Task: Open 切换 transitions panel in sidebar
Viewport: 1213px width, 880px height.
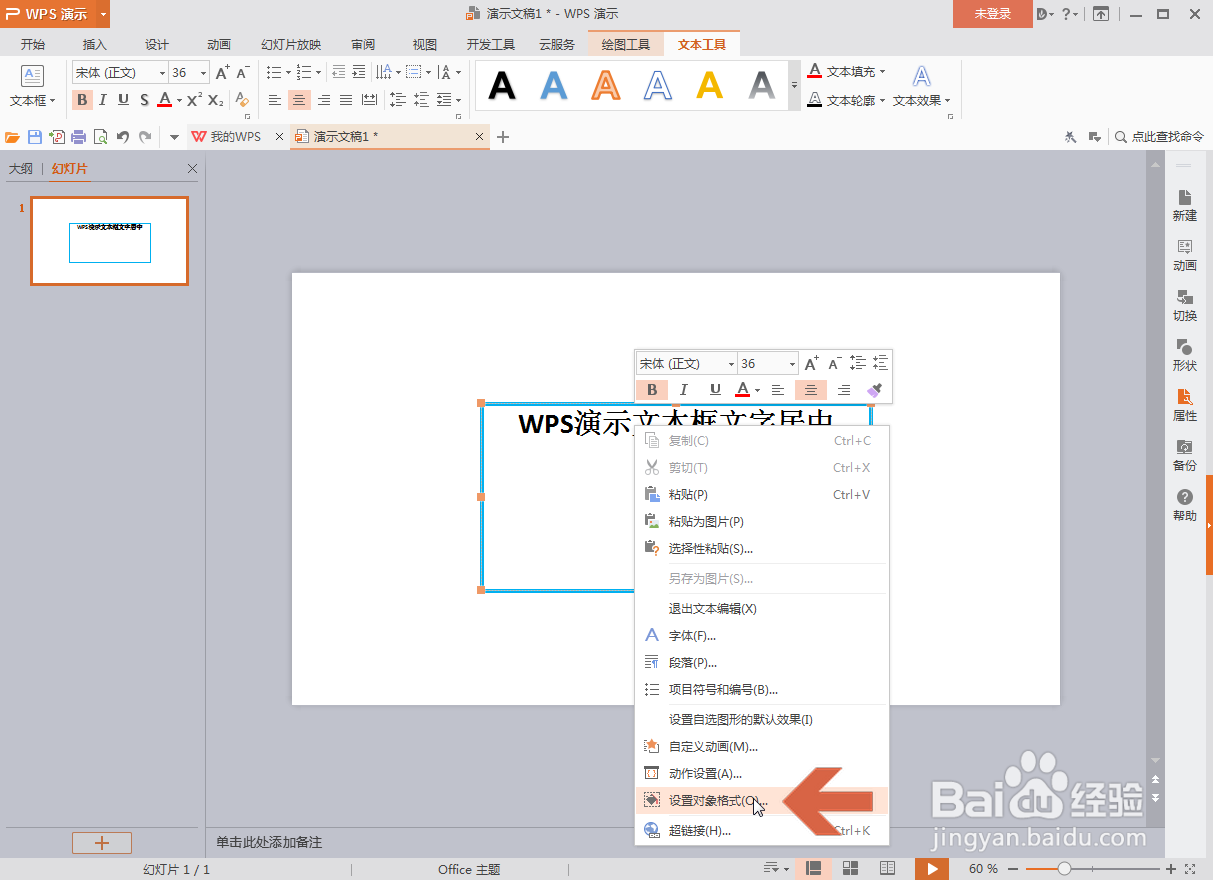Action: click(1185, 305)
